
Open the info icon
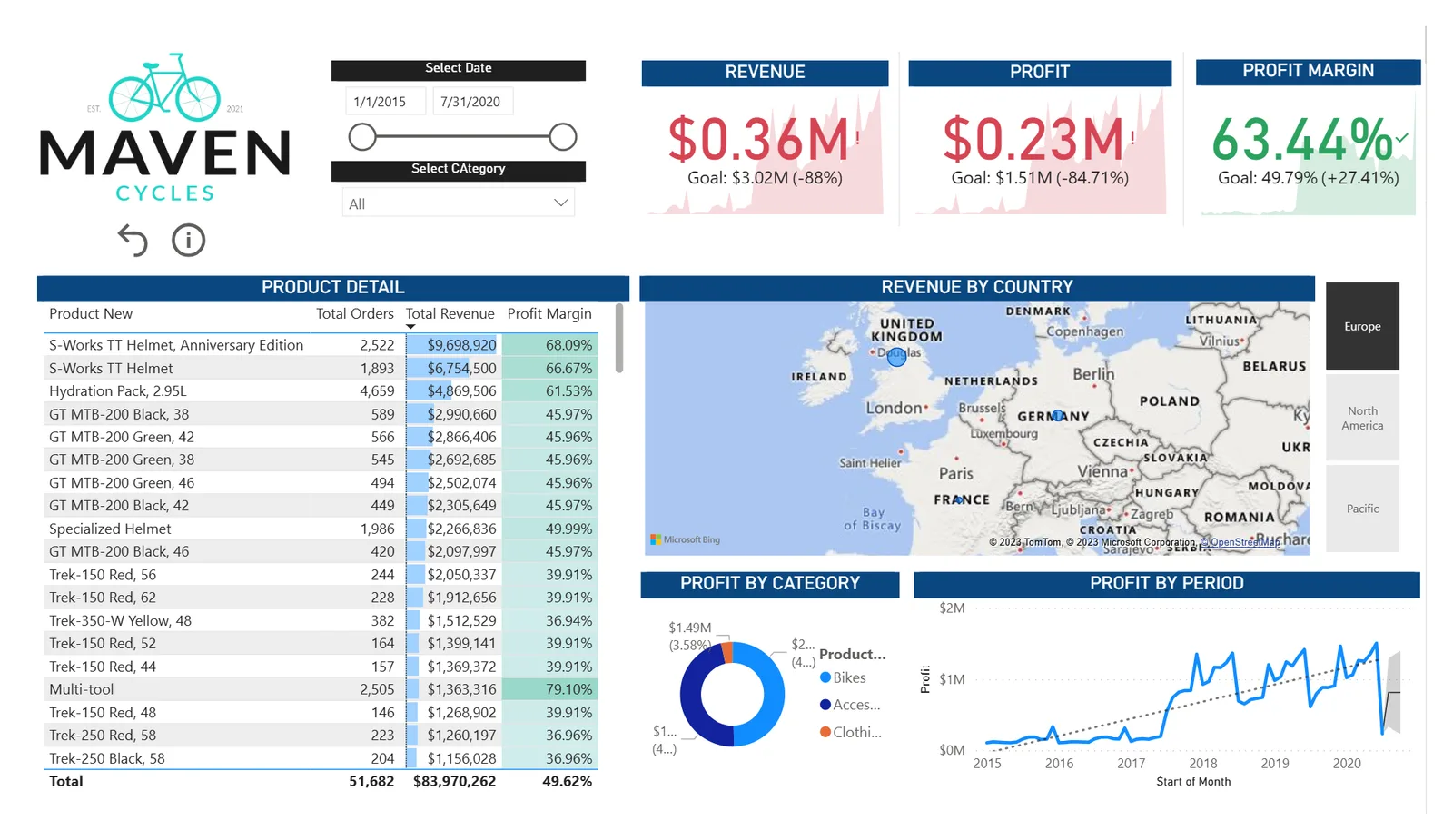pyautogui.click(x=189, y=241)
